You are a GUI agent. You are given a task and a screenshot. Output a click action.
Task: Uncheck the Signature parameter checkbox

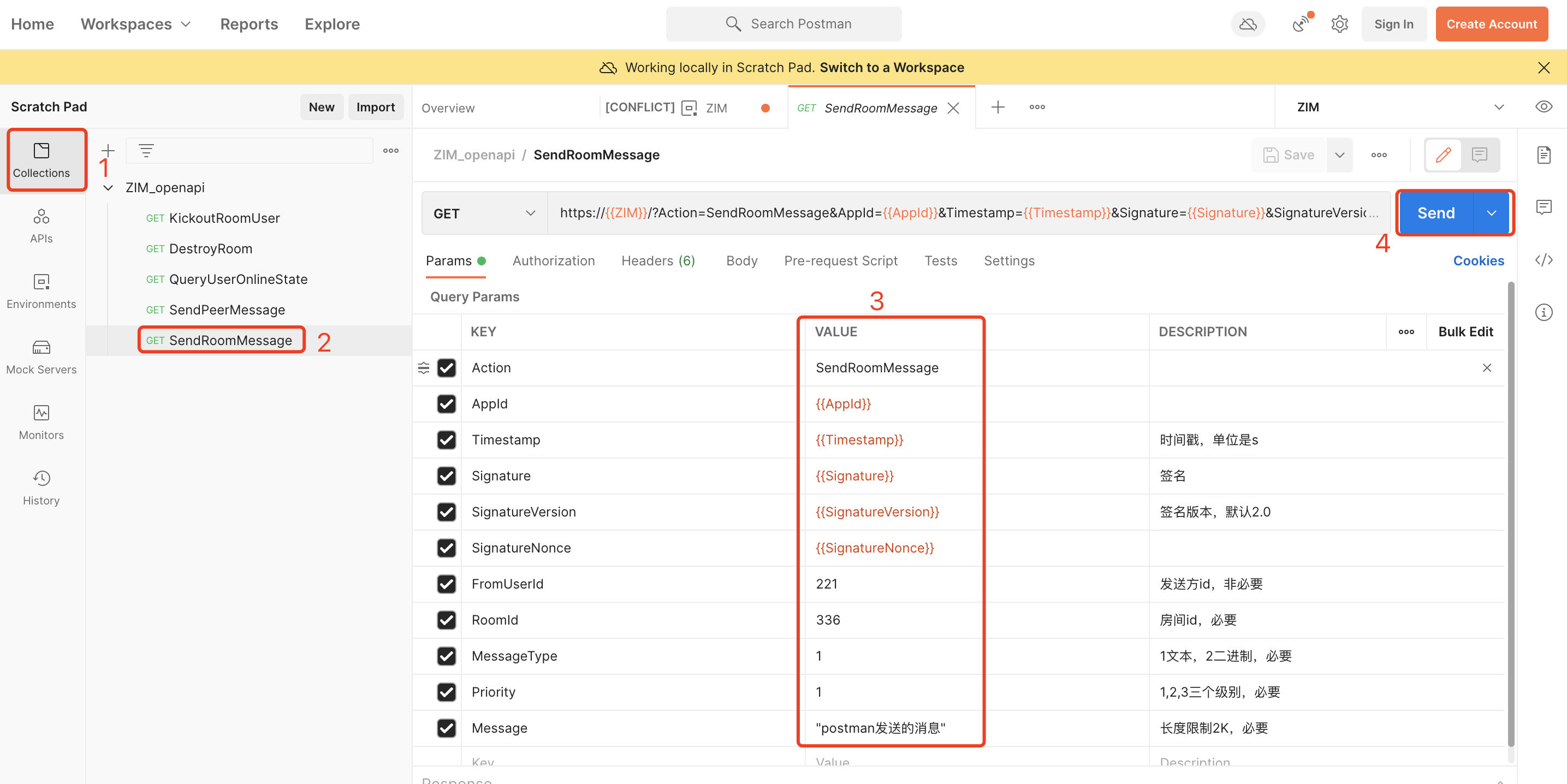[447, 476]
